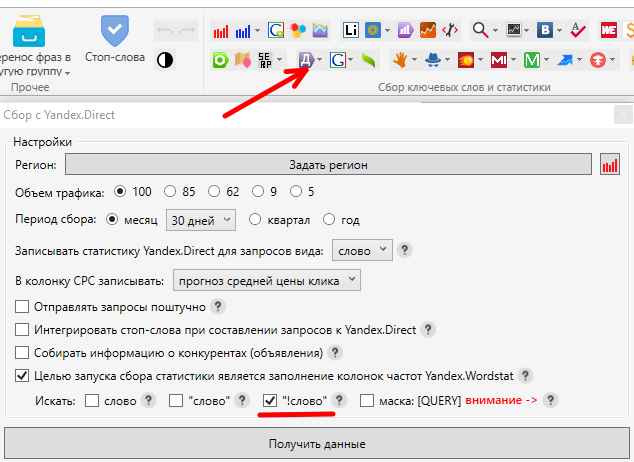Click the orange hand toolbar icon
This screenshot has width=634, height=462.
(x=401, y=60)
